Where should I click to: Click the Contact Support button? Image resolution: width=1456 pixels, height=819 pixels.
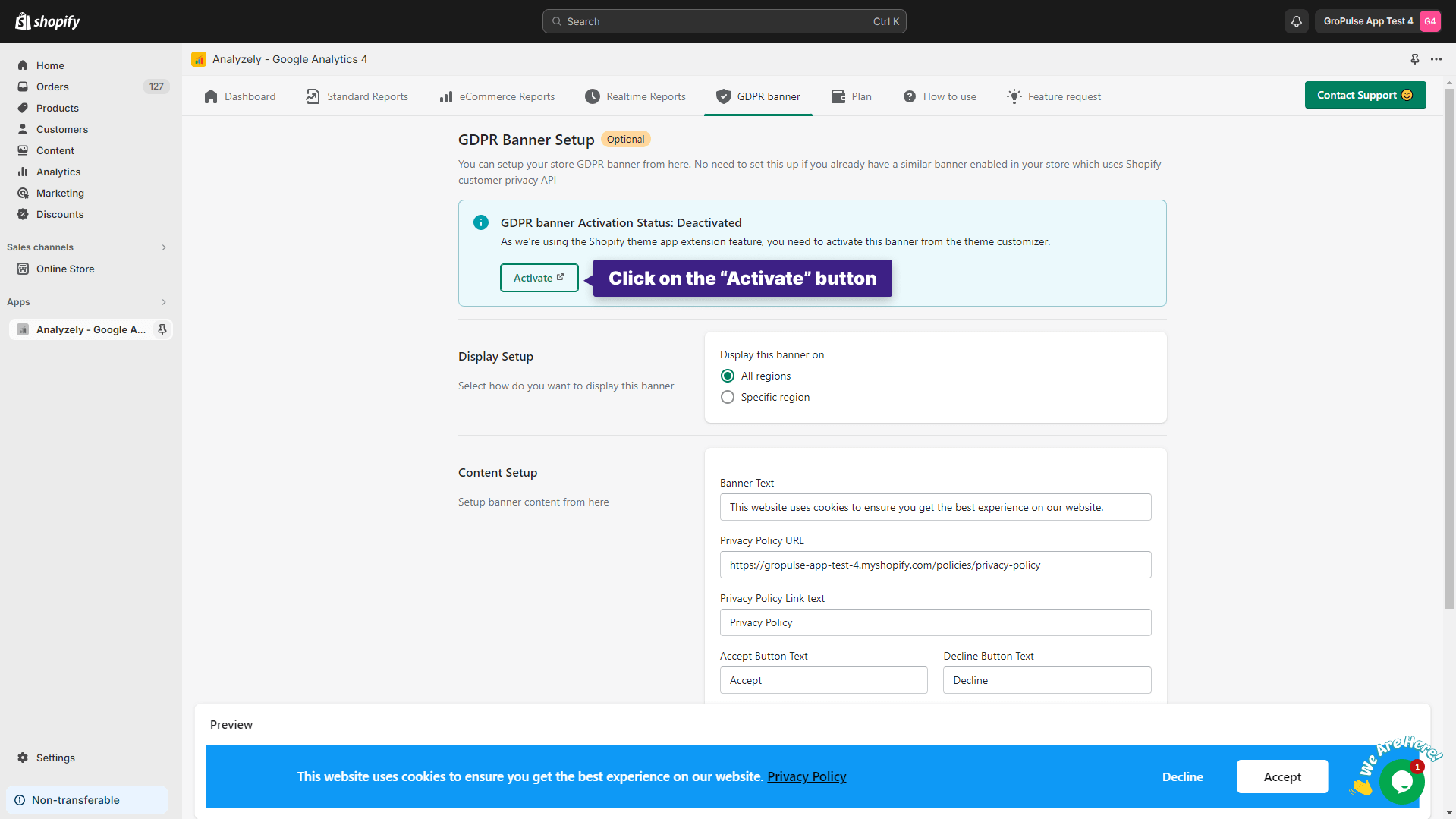1365,95
